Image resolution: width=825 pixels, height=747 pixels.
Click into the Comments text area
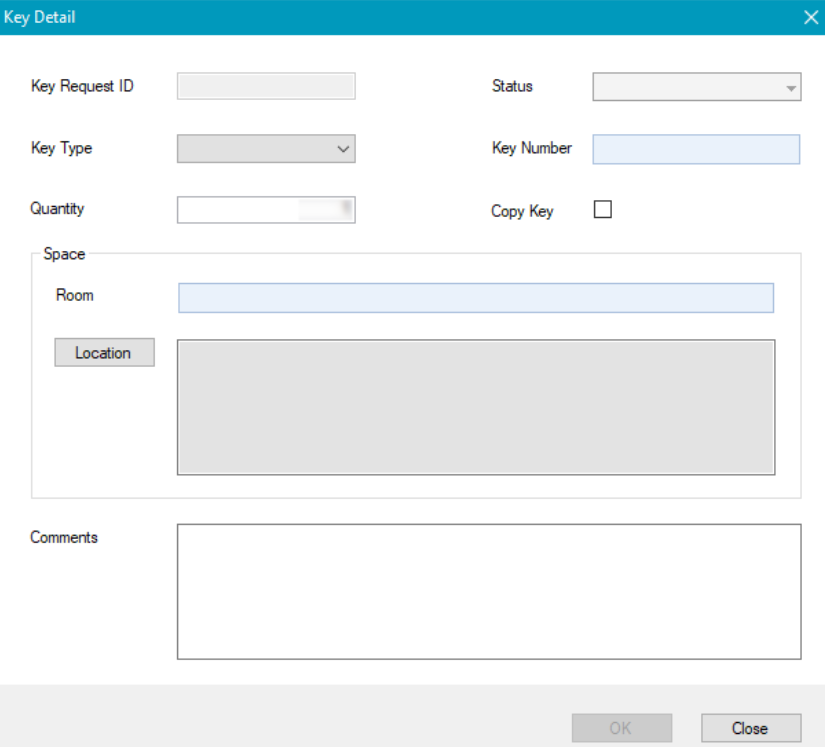(489, 591)
